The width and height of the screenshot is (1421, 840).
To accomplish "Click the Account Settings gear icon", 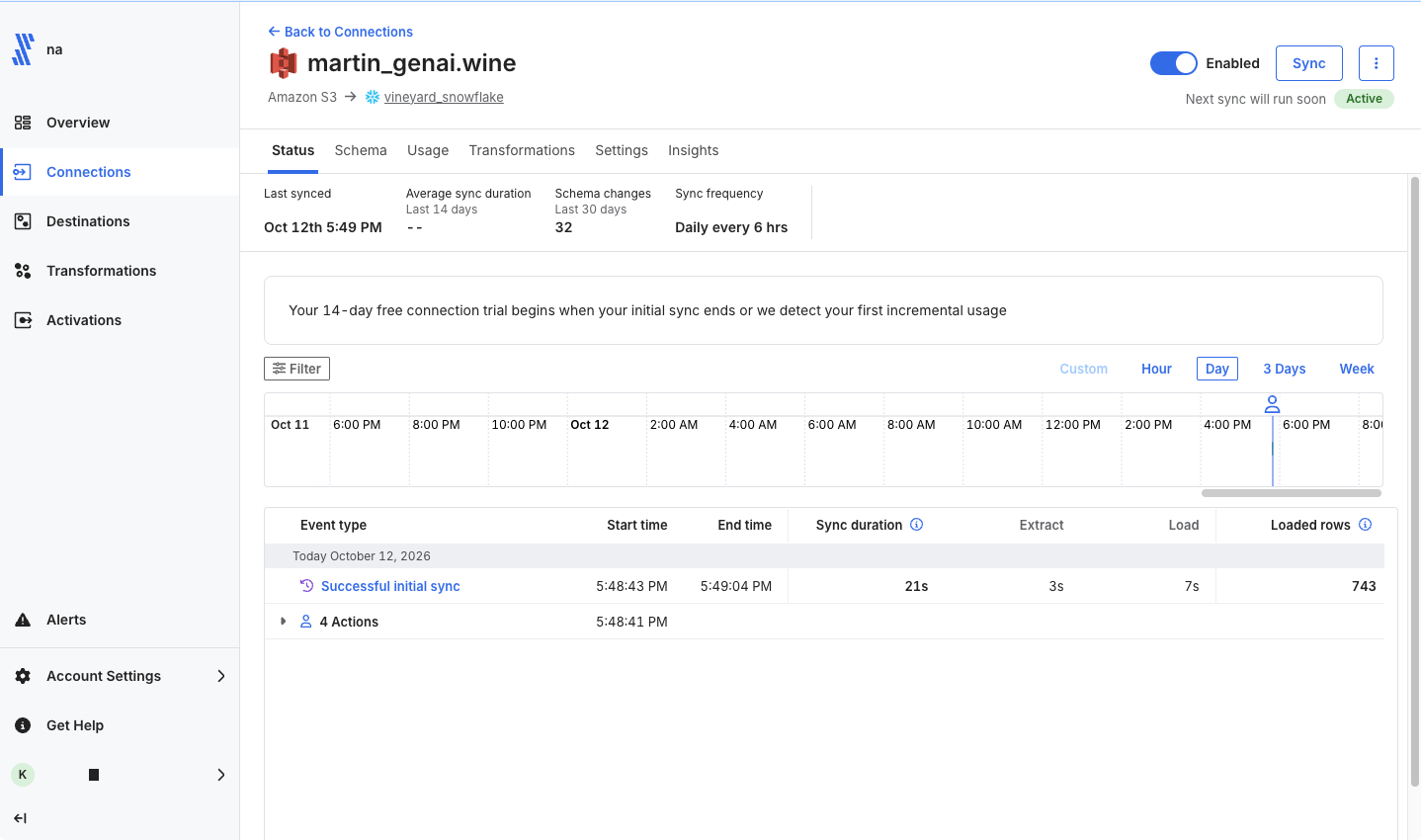I will coord(23,676).
